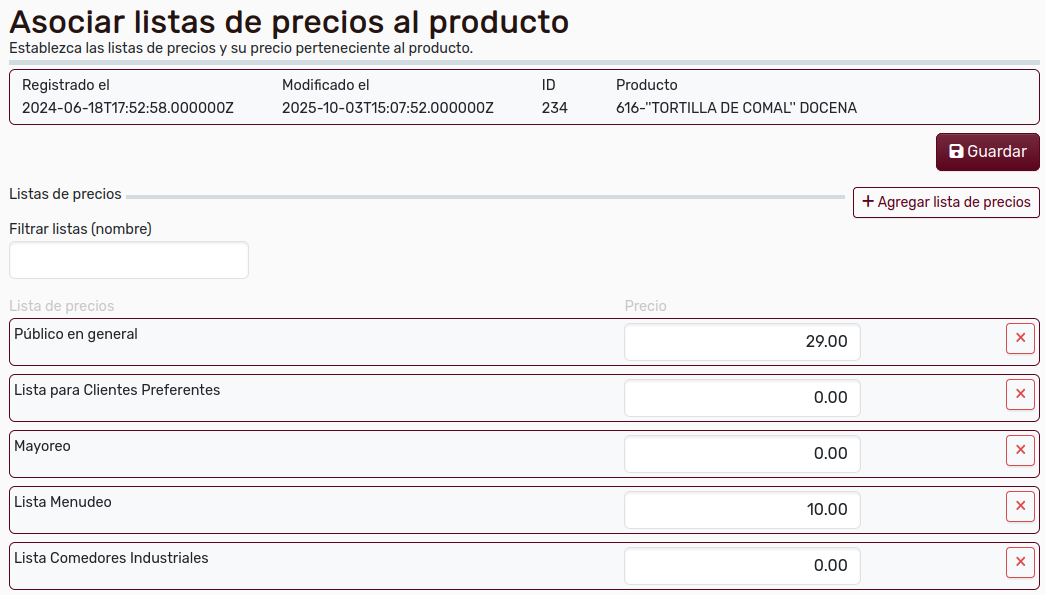This screenshot has height=595, width=1045.
Task: Remove "Lista Comedores Industriales" from the product
Action: 1020,562
